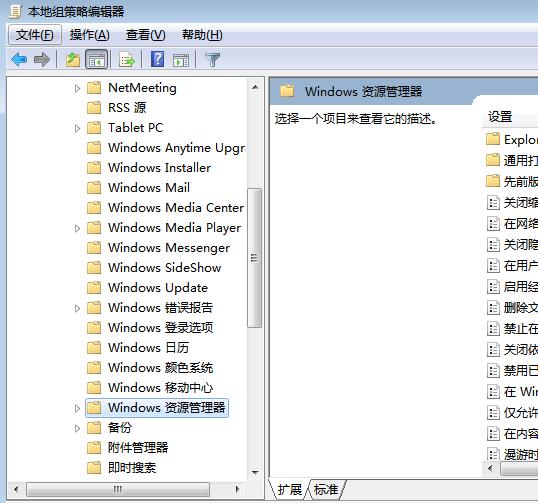
Task: Click tree horizontal scrollbar right arrow
Action: point(237,489)
